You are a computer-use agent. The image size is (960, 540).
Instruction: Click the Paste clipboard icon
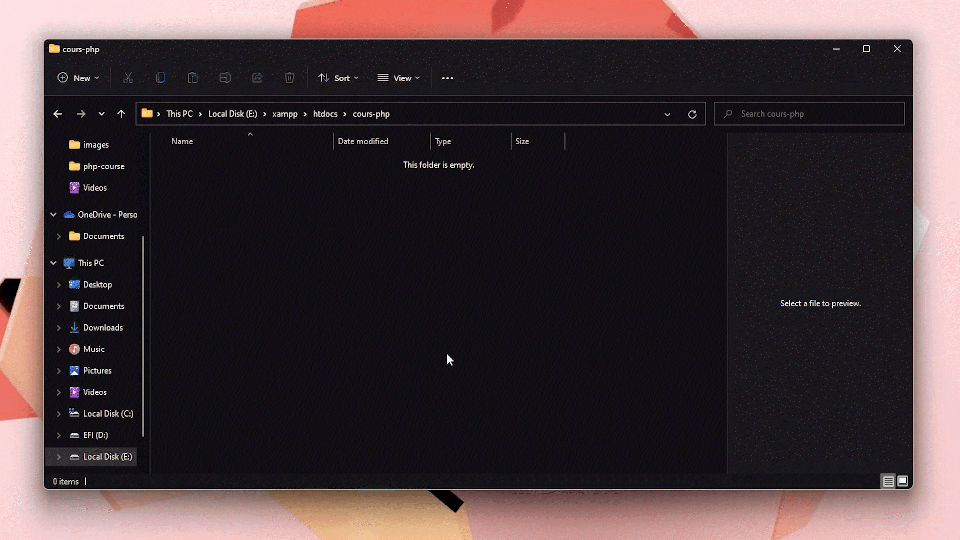193,78
